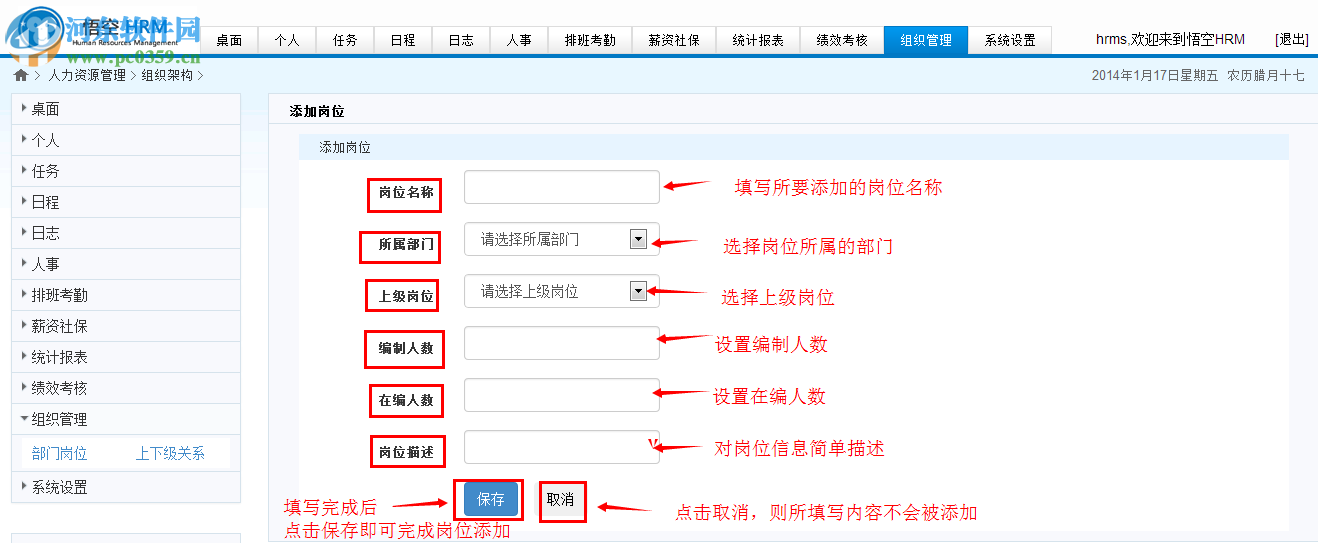Select the 统计报表 top tab

[758, 40]
